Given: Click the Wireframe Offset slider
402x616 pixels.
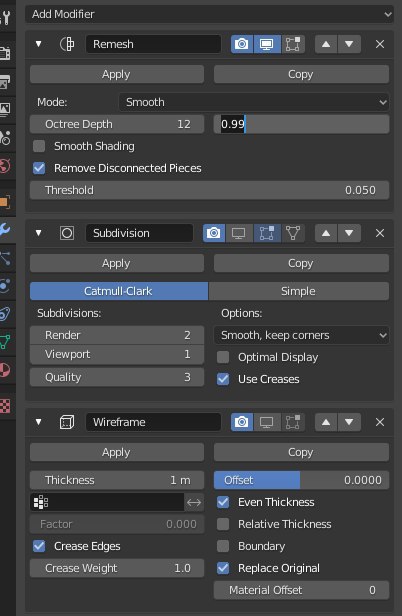Looking at the screenshot, I should [x=301, y=480].
